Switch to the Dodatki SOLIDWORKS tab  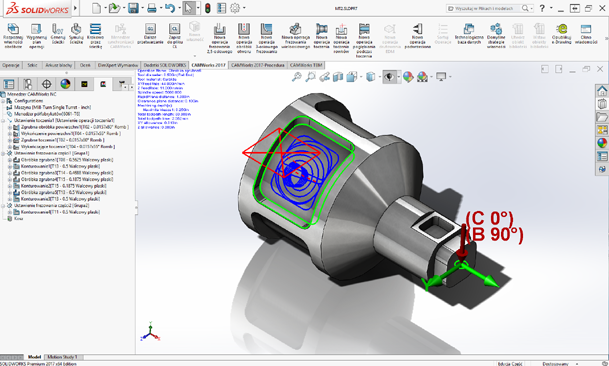(165, 65)
